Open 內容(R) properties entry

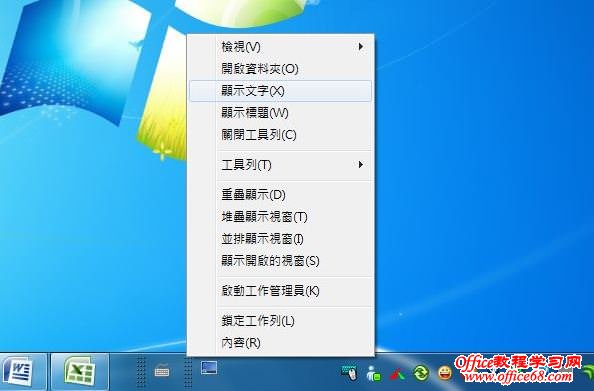(x=280, y=343)
